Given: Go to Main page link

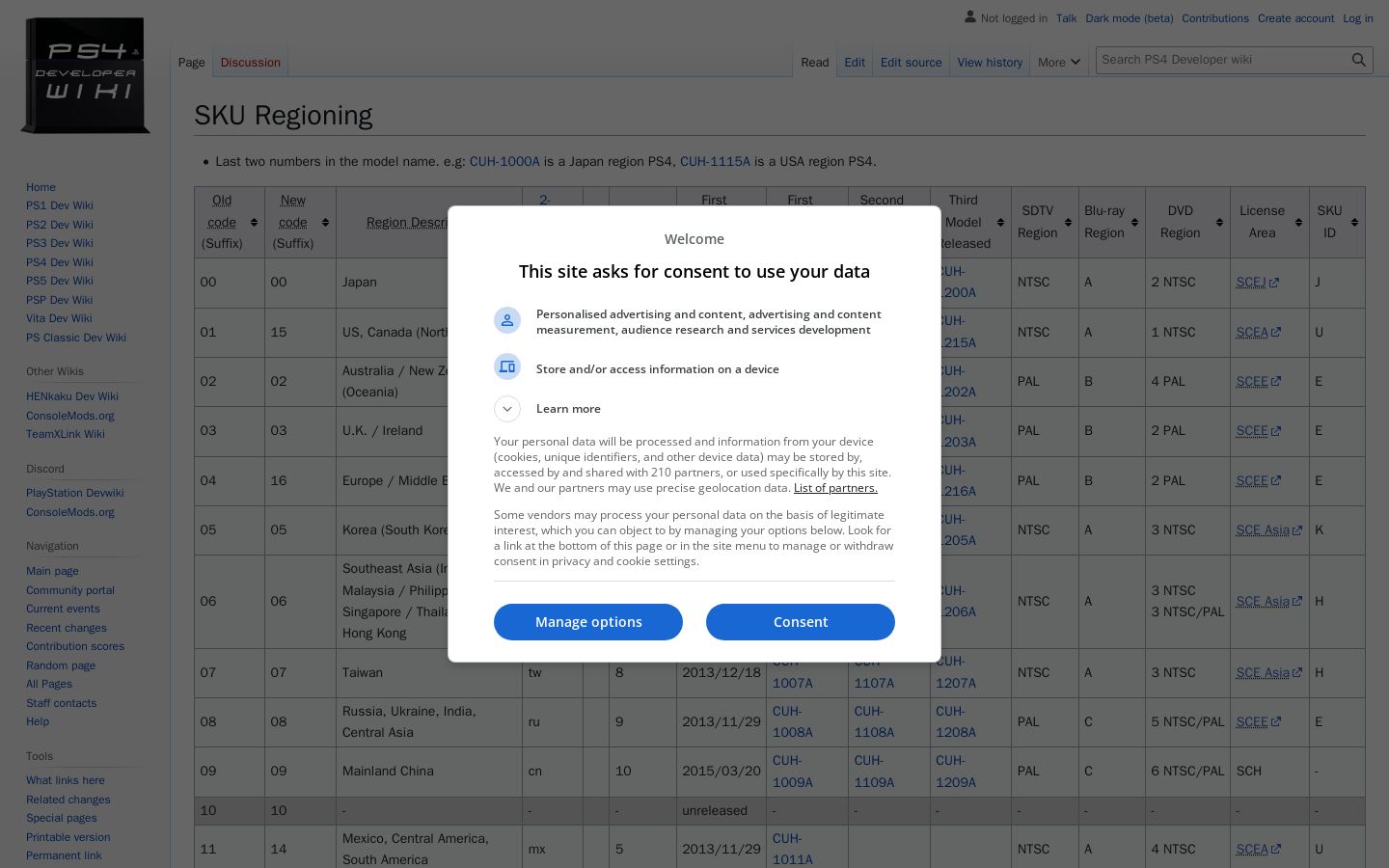Looking at the screenshot, I should [52, 571].
